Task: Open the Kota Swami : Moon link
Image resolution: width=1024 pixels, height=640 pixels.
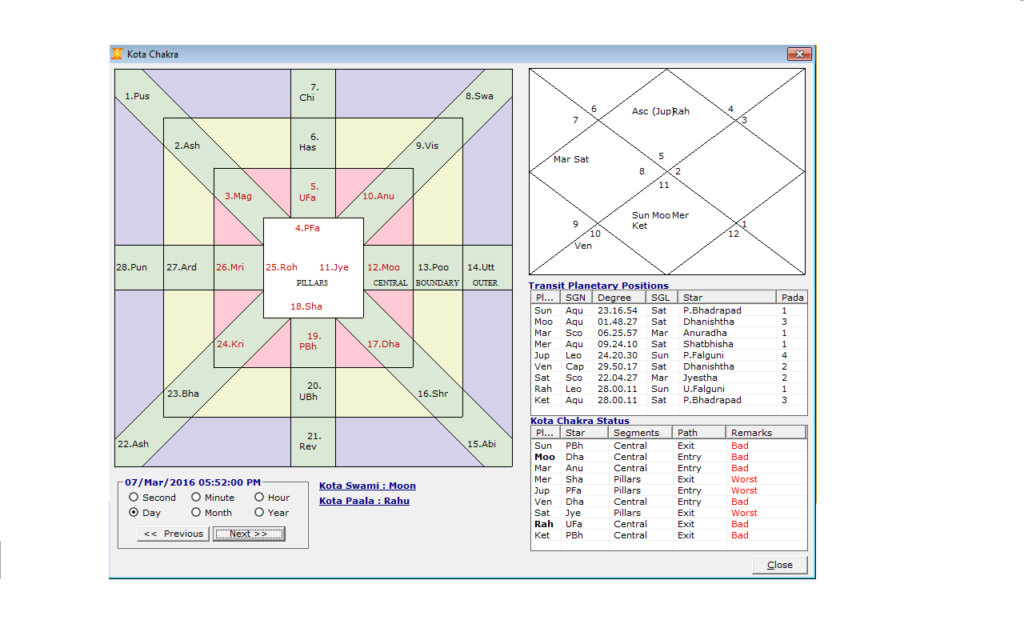Action: [368, 486]
